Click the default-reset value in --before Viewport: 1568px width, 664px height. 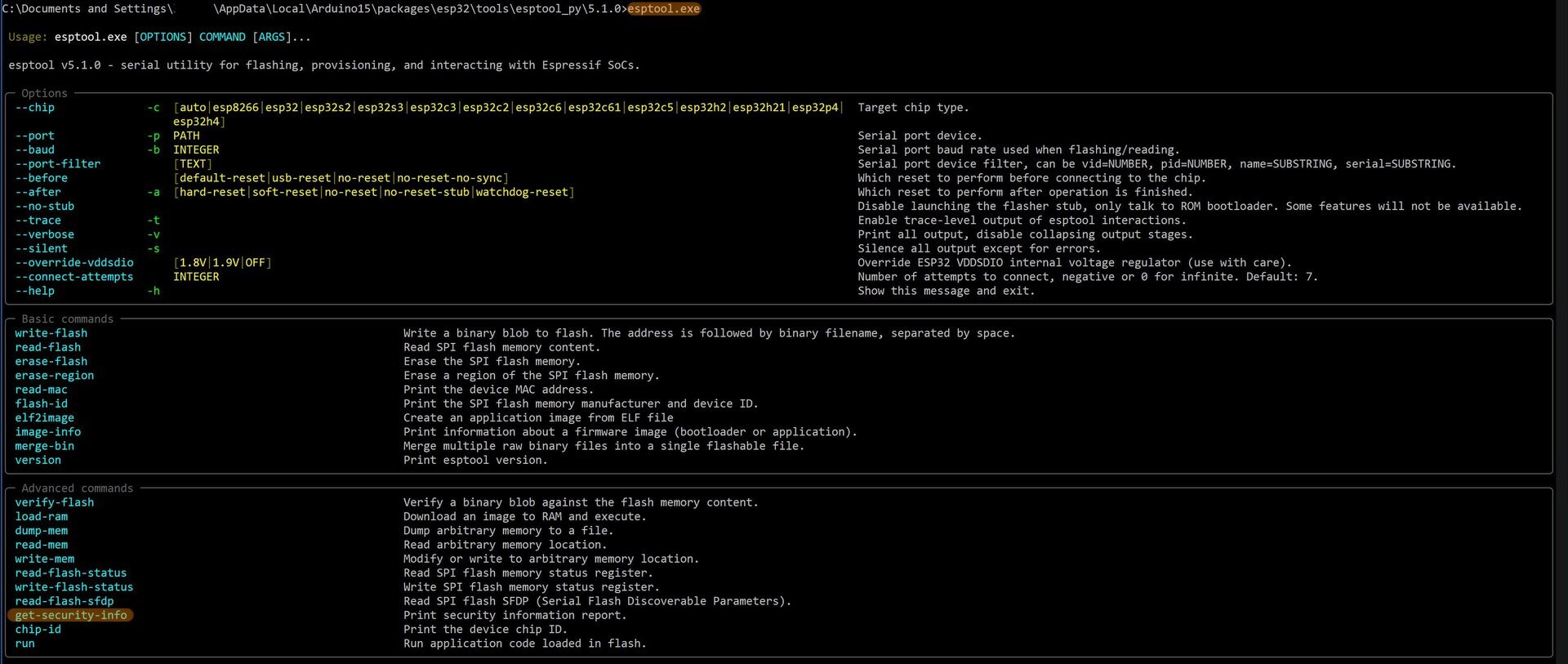pos(222,178)
